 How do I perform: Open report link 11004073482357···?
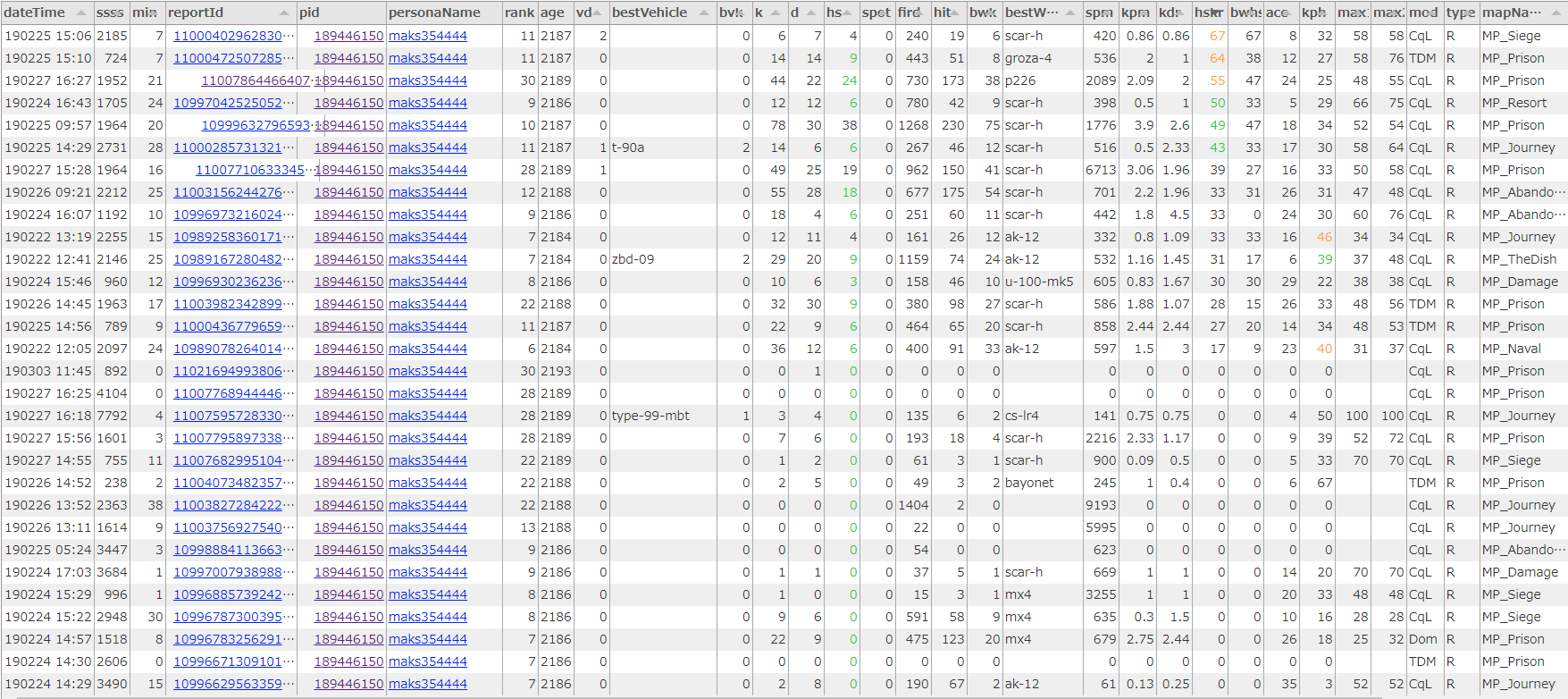234,483
